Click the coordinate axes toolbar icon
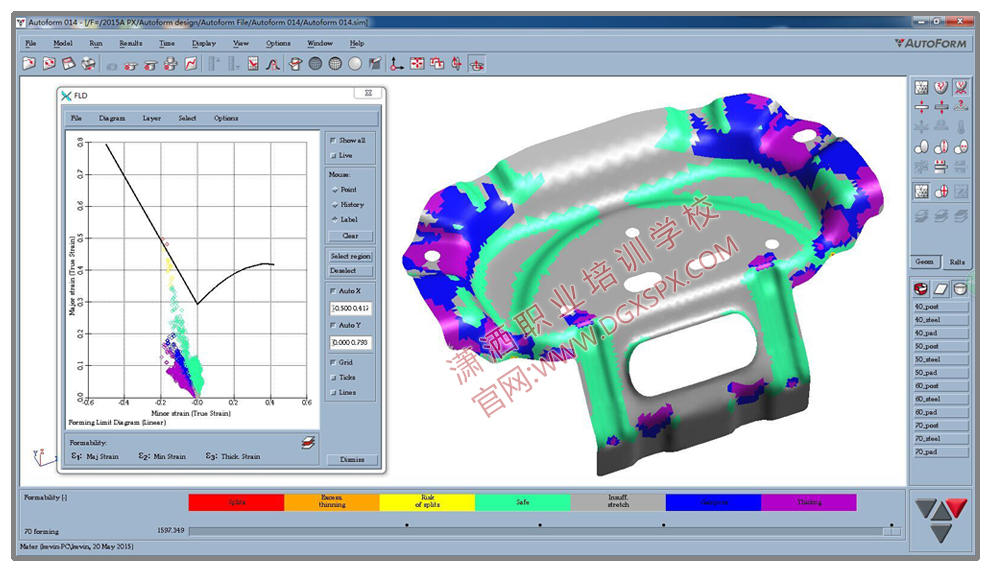The image size is (992, 573). [397, 63]
